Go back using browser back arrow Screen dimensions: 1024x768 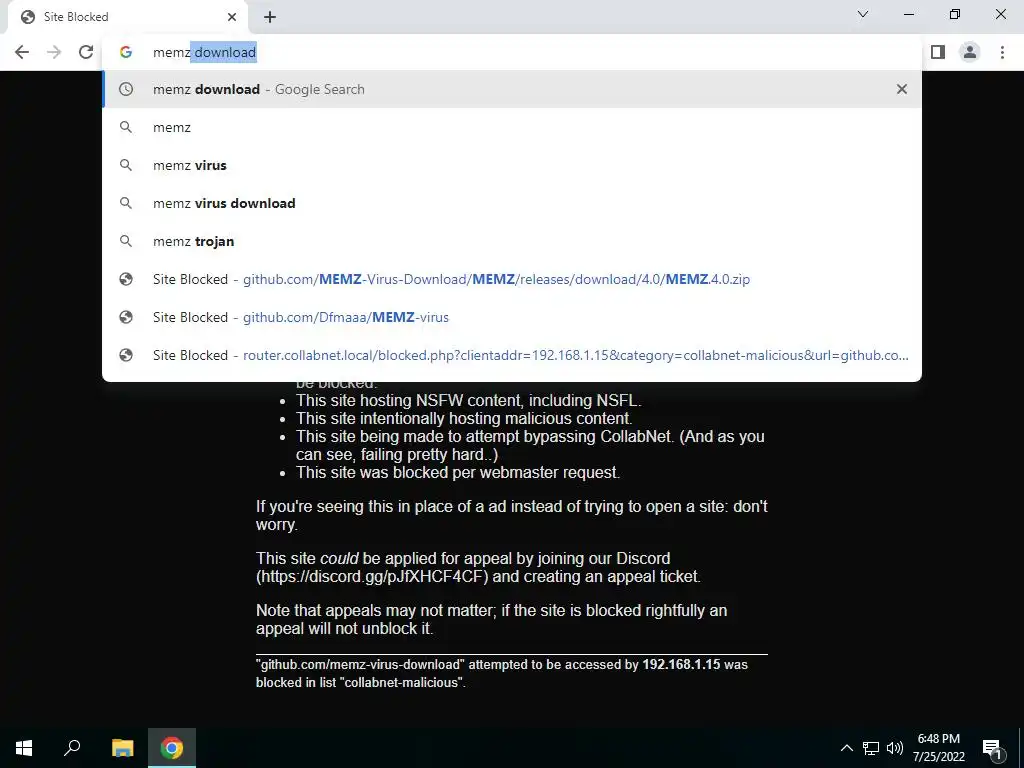[22, 52]
